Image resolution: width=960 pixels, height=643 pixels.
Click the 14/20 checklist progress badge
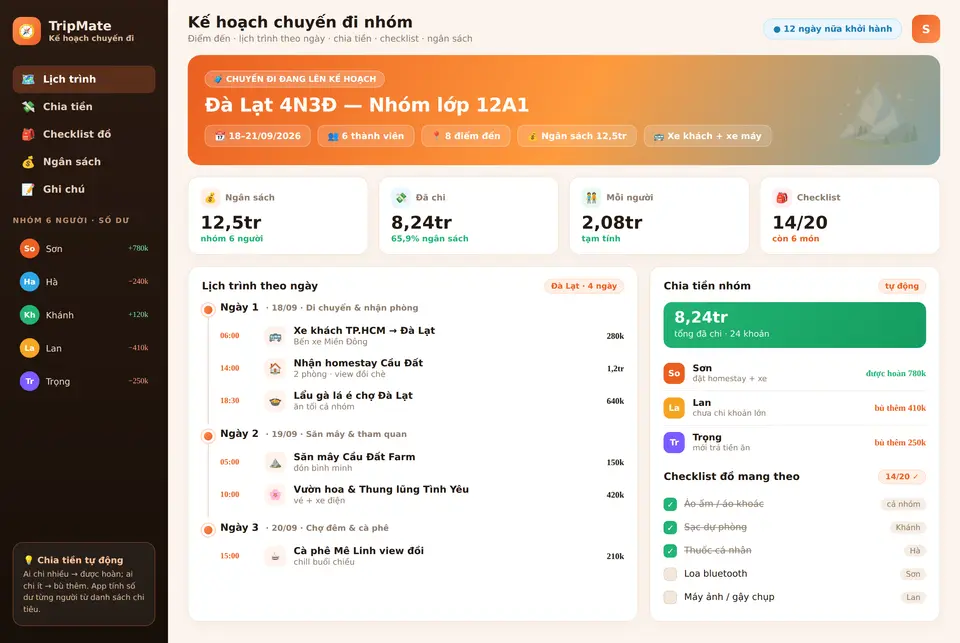902,476
